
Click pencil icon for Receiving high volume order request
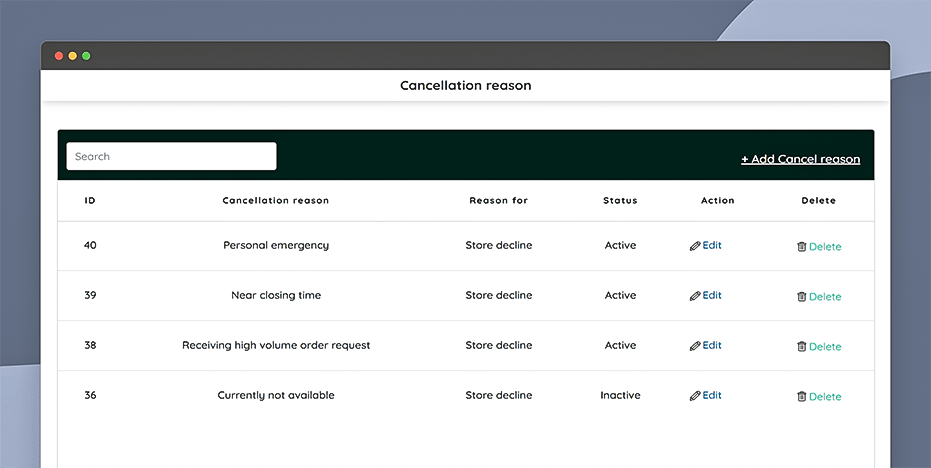tap(695, 346)
